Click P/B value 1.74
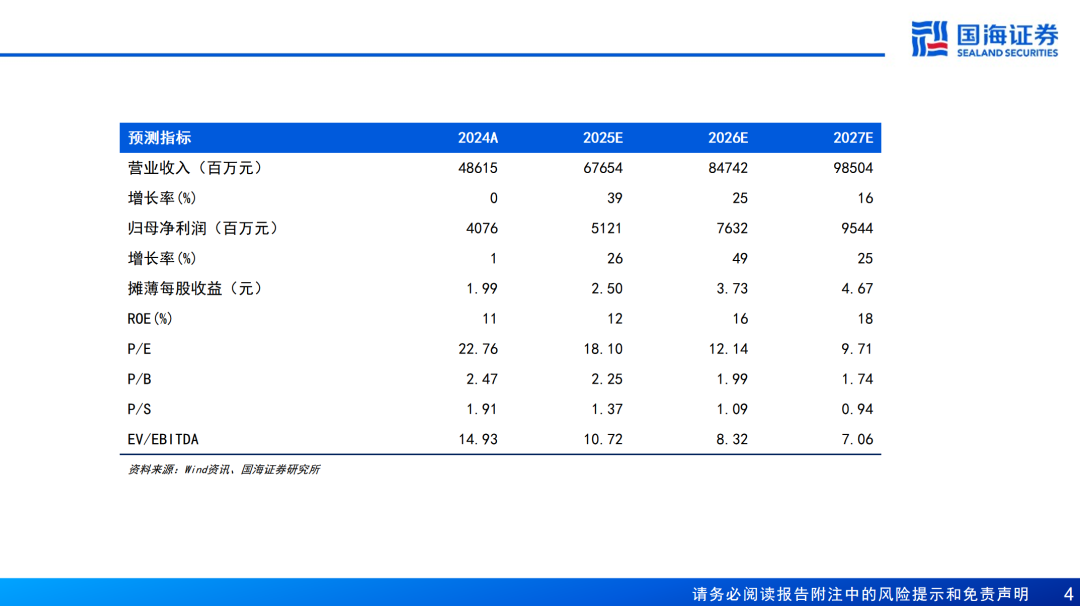 [x=857, y=379]
